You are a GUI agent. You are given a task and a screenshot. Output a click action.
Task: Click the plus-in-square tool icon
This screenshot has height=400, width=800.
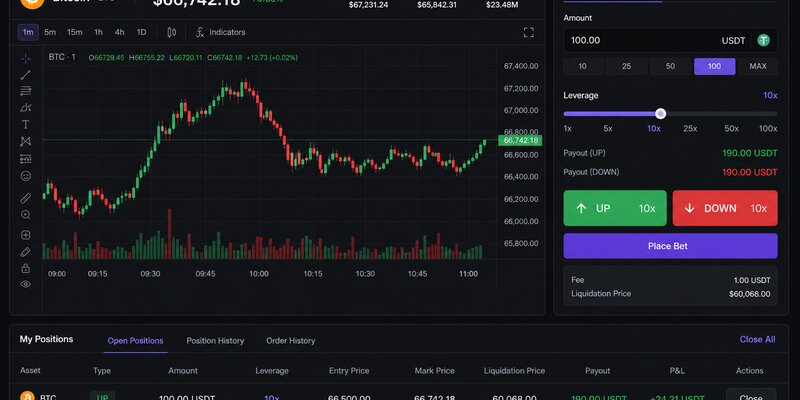[x=26, y=235]
